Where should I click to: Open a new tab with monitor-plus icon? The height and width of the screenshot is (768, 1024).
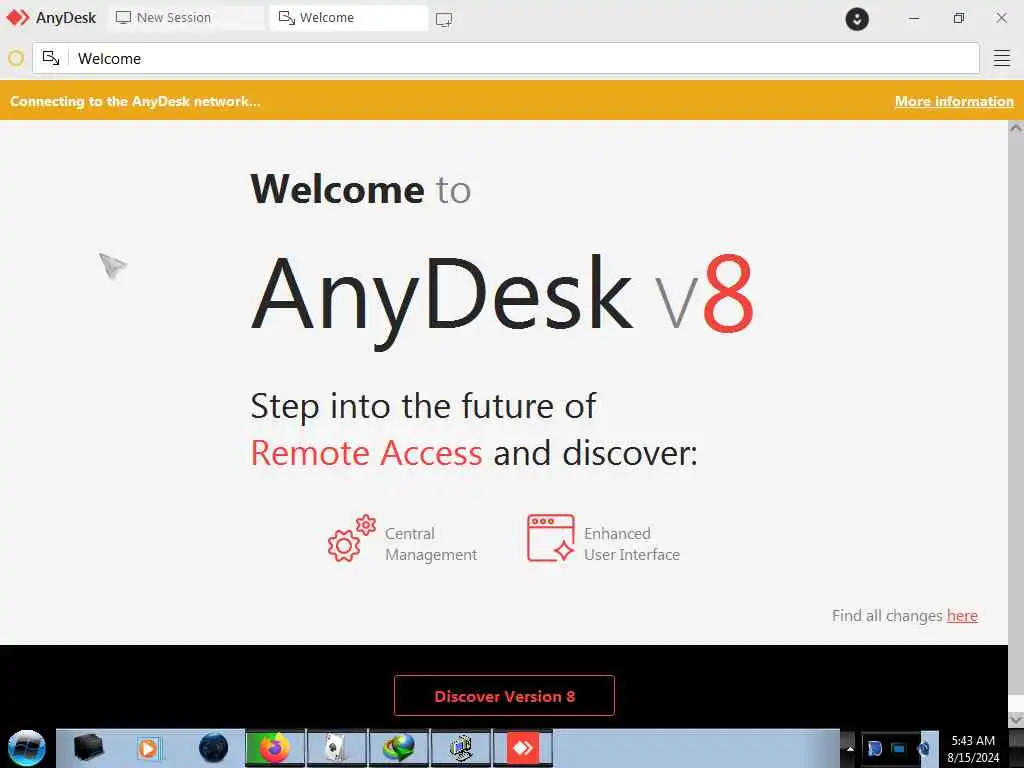point(444,20)
